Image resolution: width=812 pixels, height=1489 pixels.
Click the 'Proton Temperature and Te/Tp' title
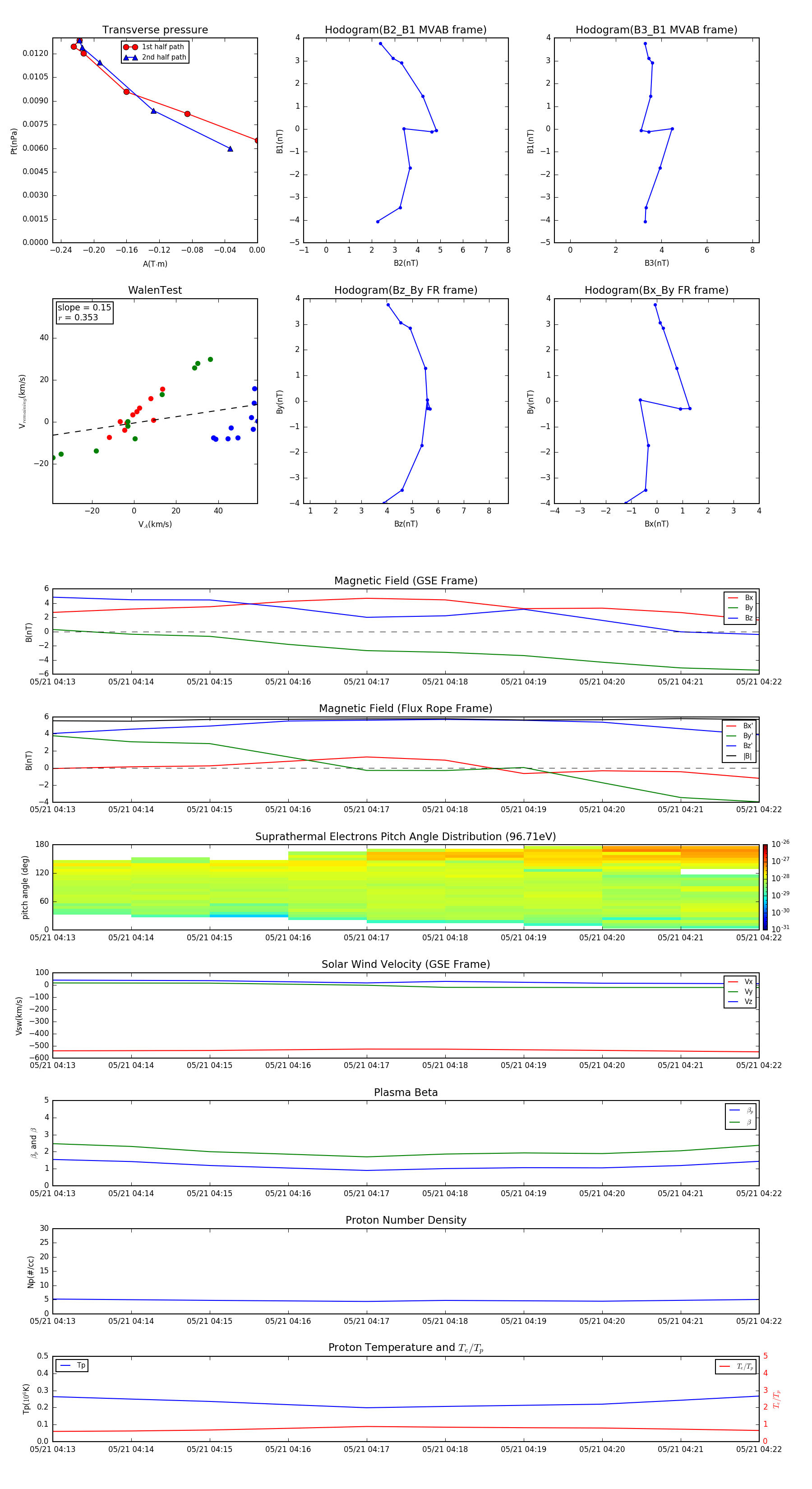pyautogui.click(x=406, y=1348)
